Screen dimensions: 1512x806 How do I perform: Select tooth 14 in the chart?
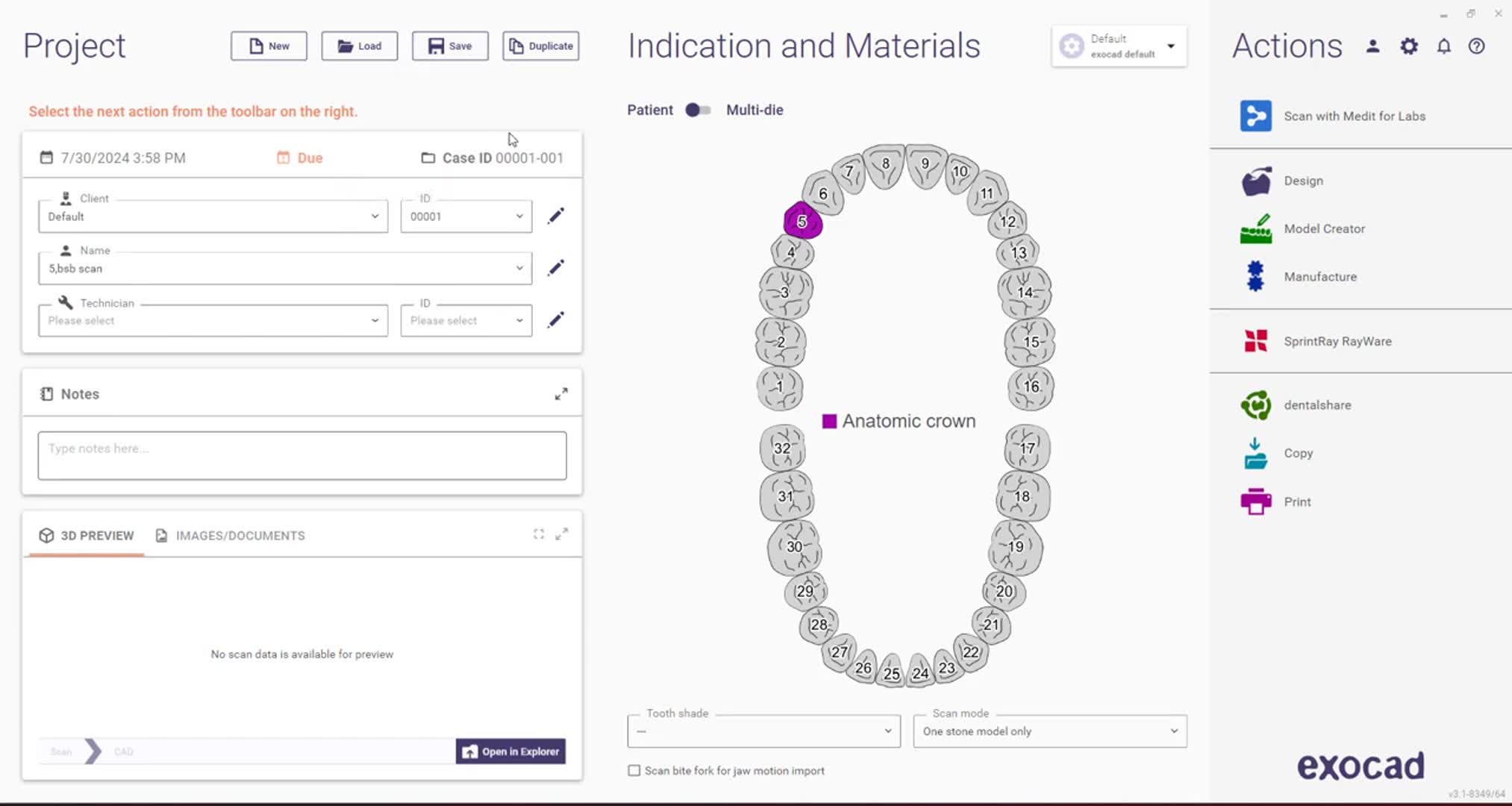click(1025, 292)
